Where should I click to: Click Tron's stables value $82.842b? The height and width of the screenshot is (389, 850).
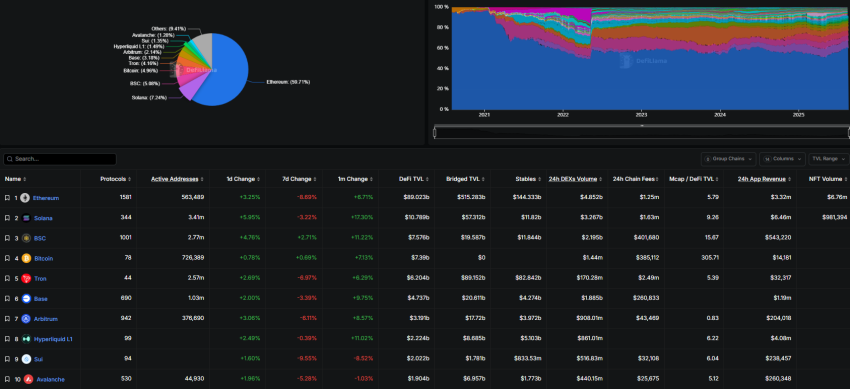coord(529,278)
